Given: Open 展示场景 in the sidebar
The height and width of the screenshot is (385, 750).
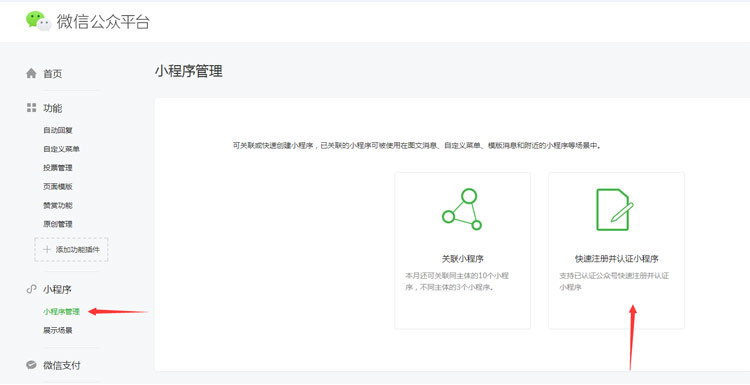Looking at the screenshot, I should click(58, 330).
